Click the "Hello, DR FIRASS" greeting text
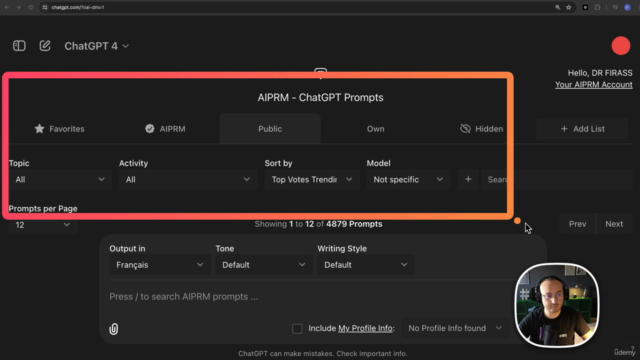The width and height of the screenshot is (640, 360). (600, 73)
